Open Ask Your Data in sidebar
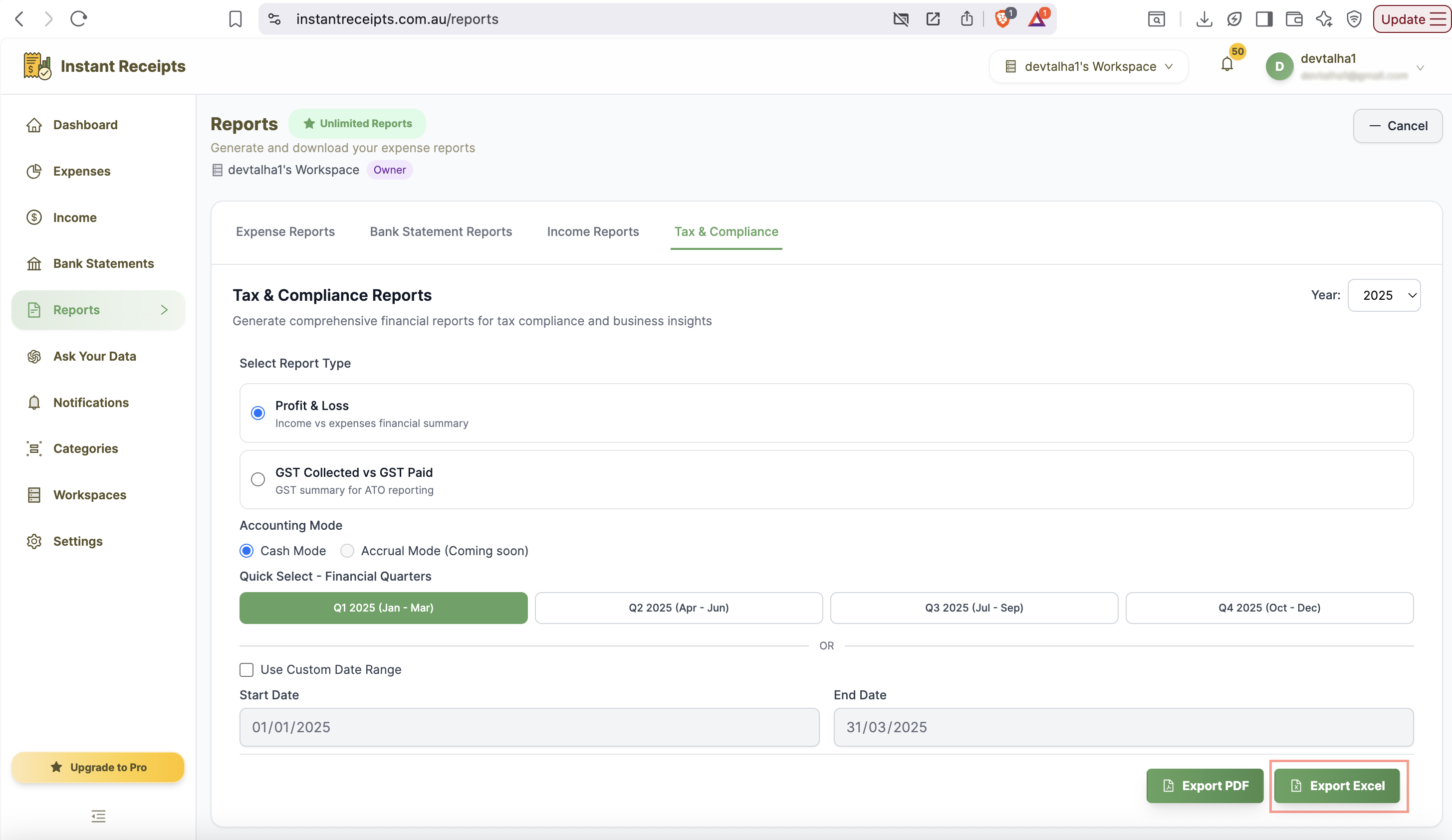Screen dimensions: 1452x840 [x=98, y=356]
